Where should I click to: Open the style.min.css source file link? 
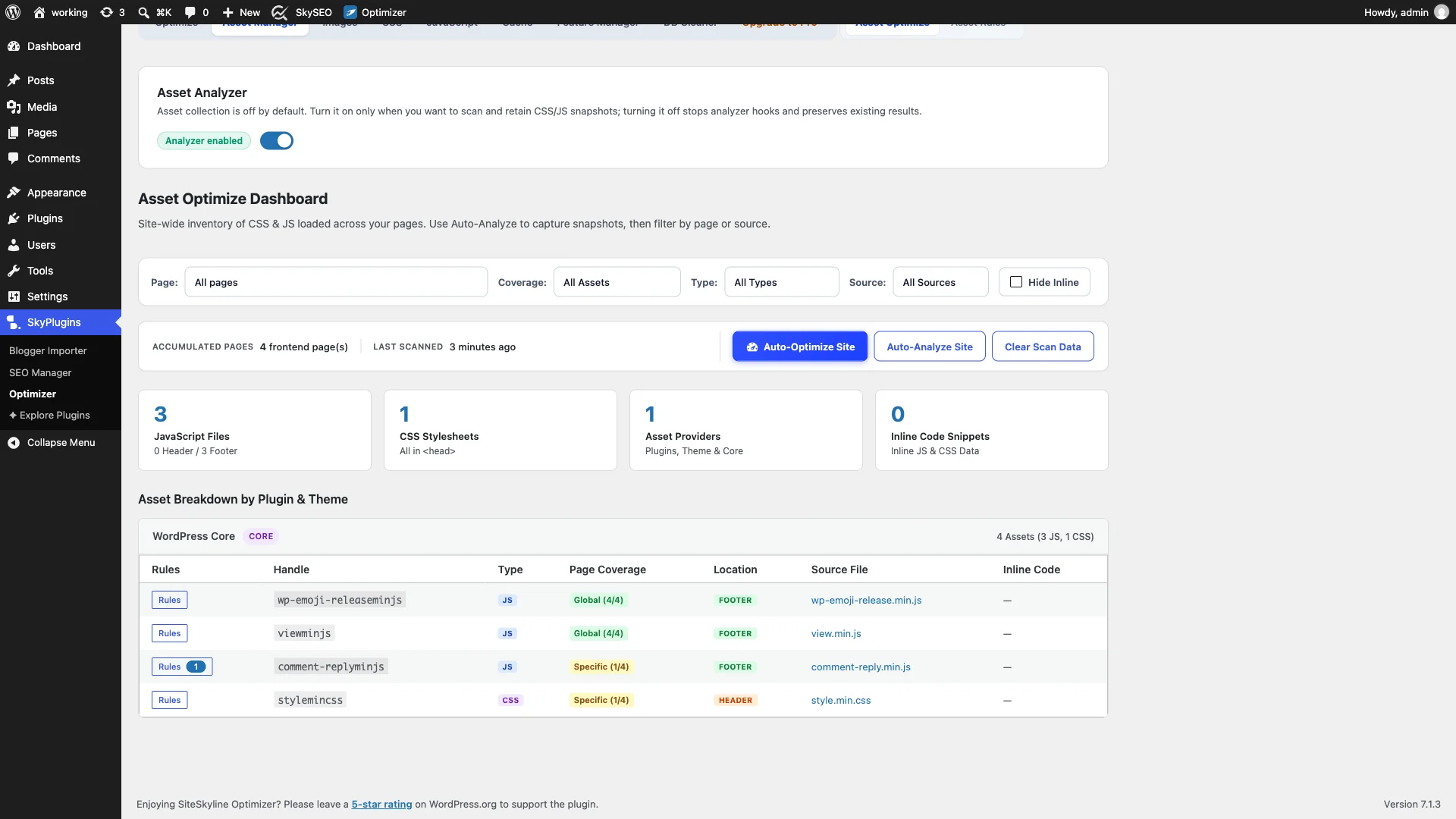tap(841, 701)
